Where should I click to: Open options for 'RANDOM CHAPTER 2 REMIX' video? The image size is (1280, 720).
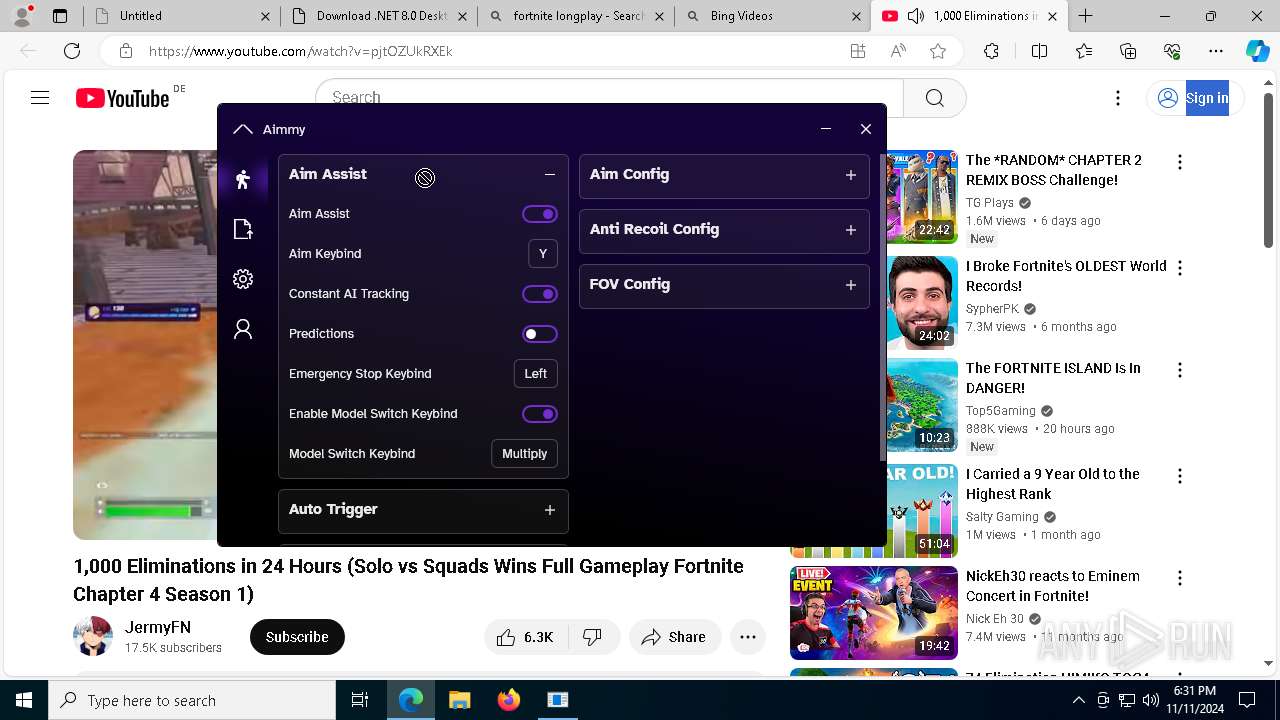click(1180, 162)
